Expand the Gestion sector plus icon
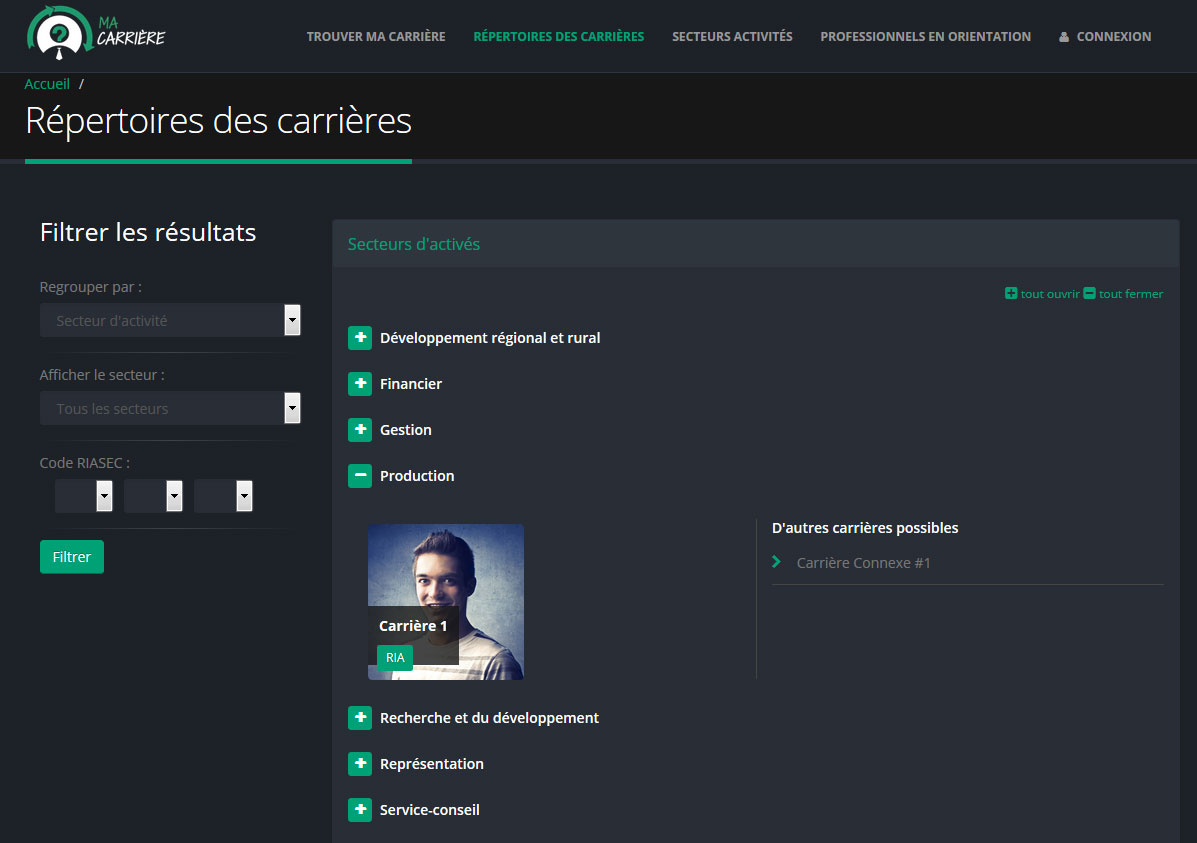This screenshot has width=1197, height=843. click(x=360, y=430)
